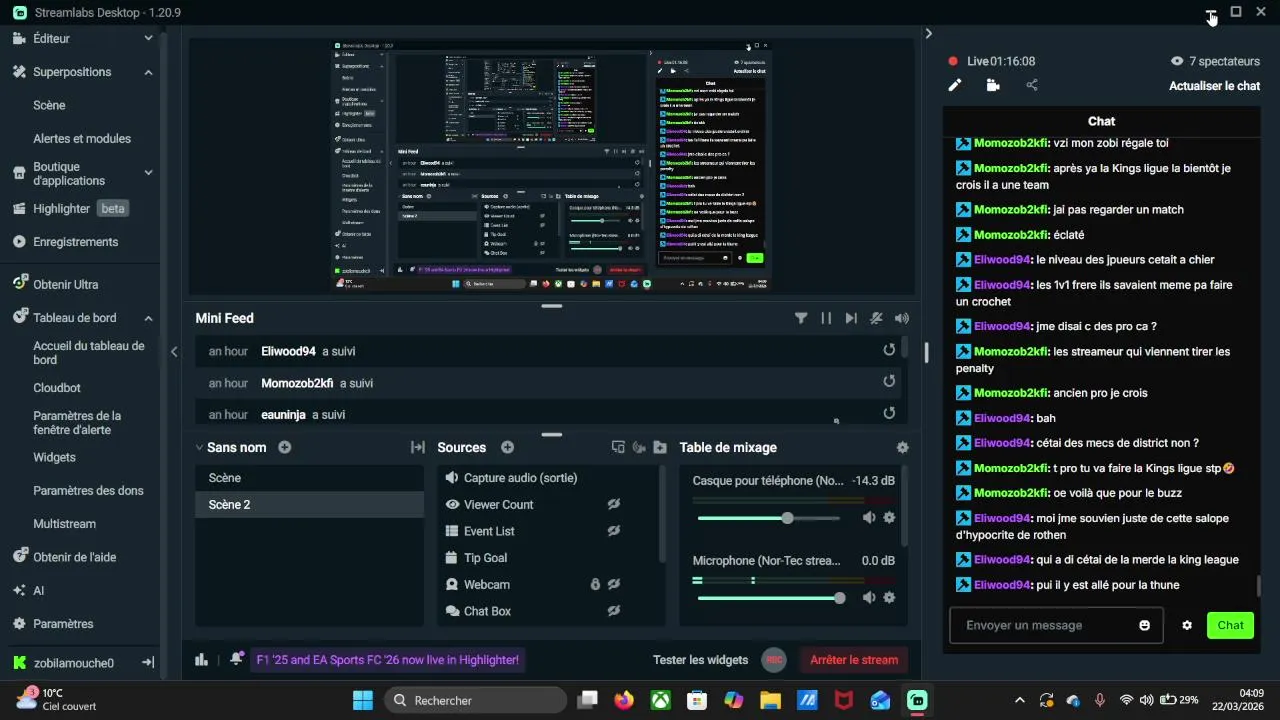The image size is (1280, 720).
Task: Replay the Momozob2kfi follow alert
Action: 889,381
